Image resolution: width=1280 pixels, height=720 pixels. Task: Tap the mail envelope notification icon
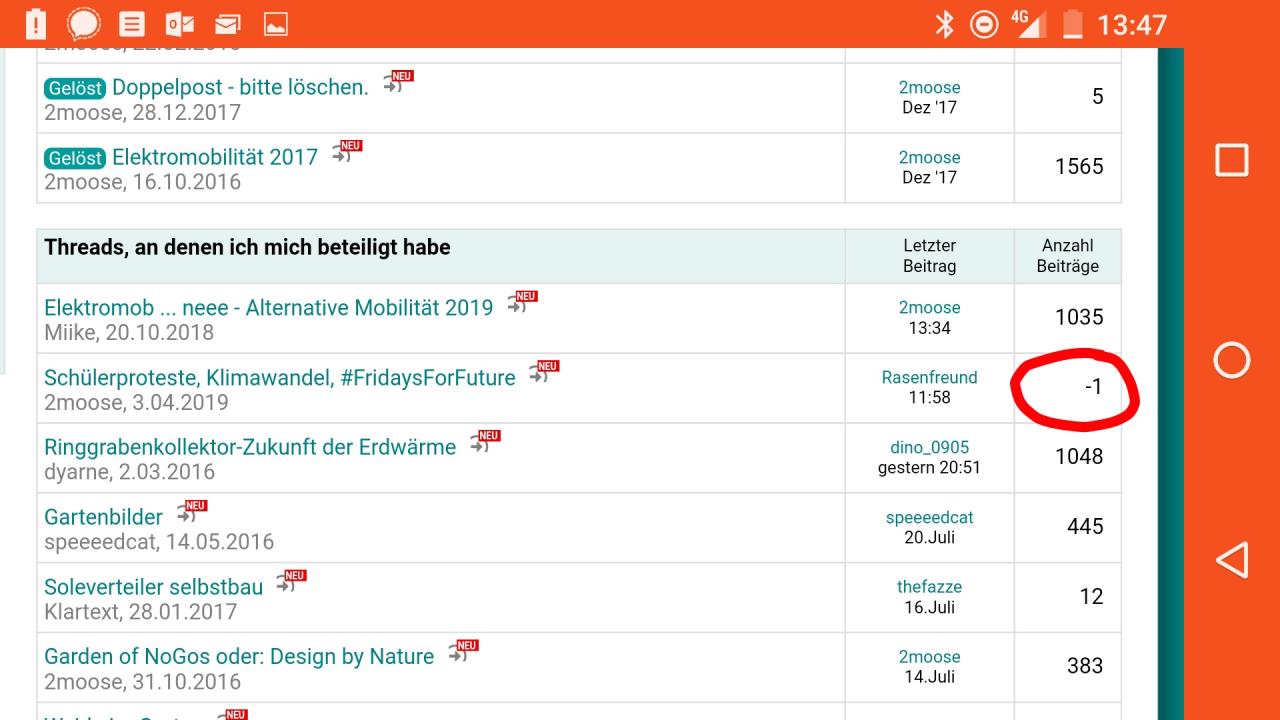coord(228,24)
